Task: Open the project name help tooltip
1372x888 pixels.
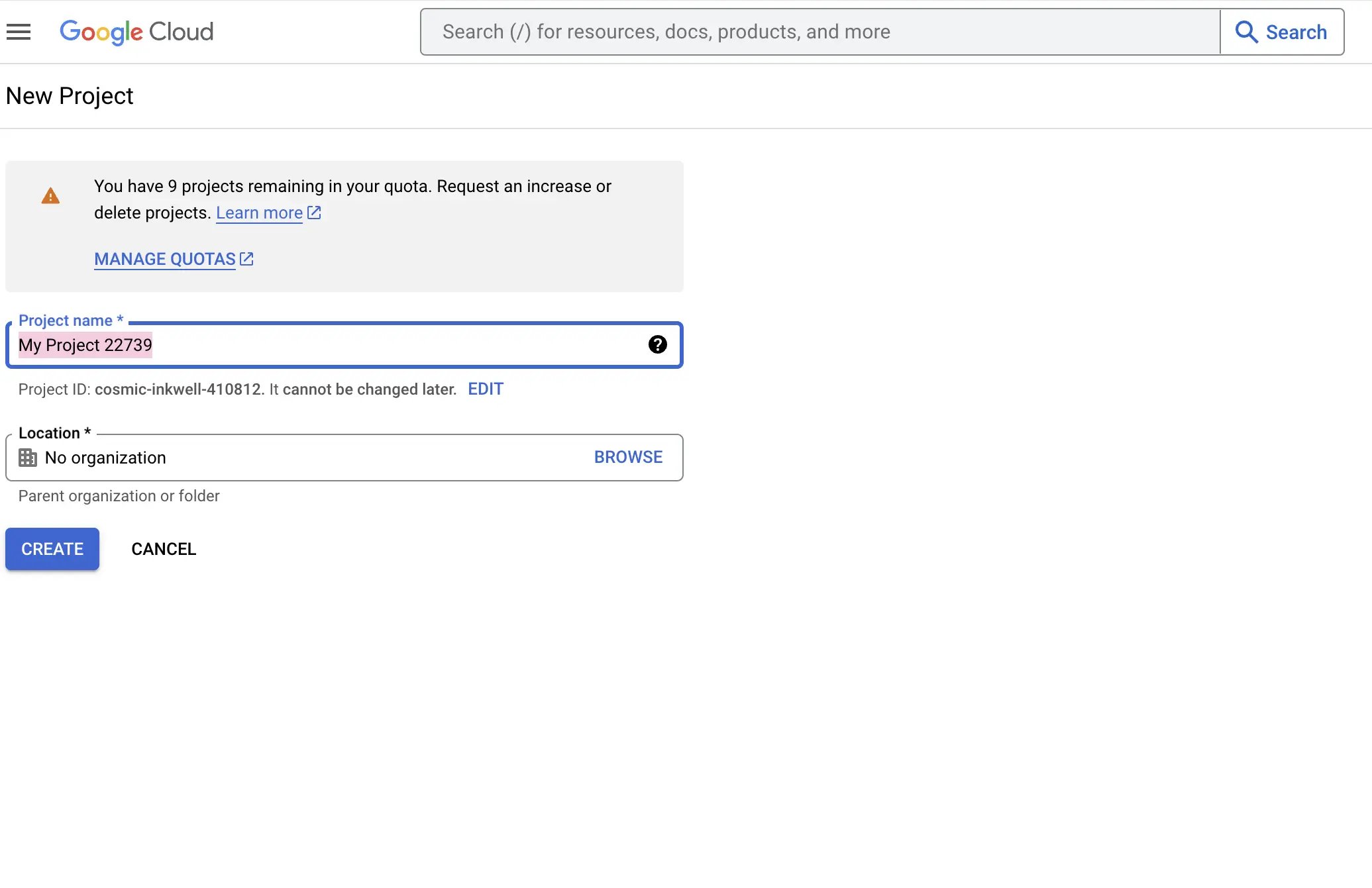Action: coord(657,344)
